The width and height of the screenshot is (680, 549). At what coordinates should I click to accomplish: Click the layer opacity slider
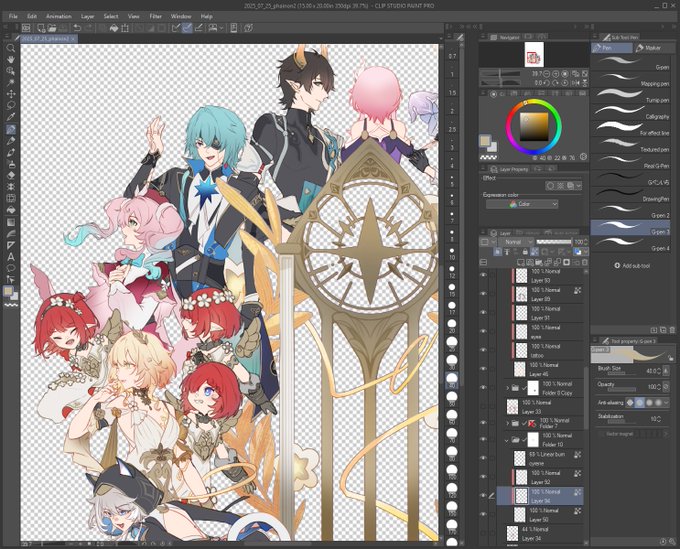(554, 242)
